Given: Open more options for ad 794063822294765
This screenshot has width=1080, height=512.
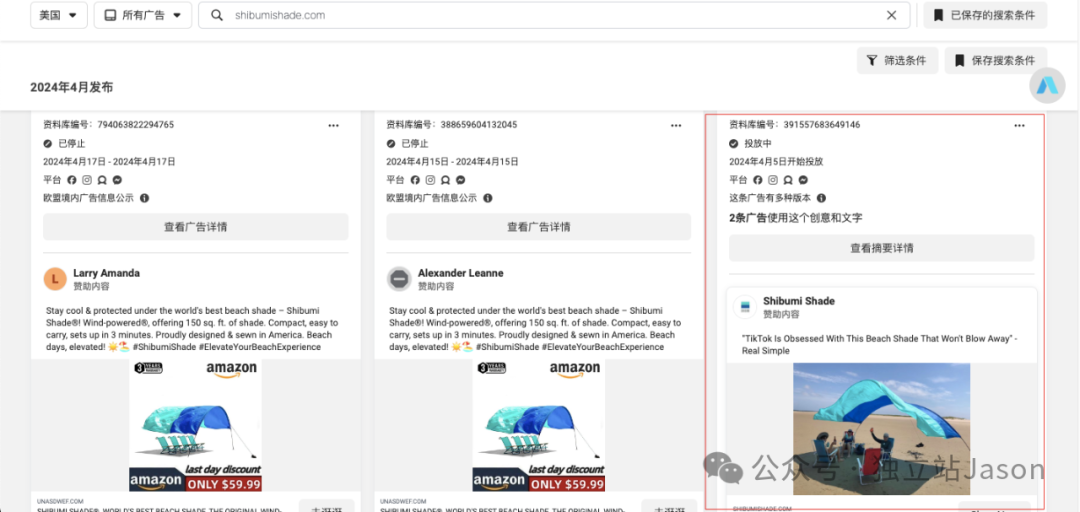Looking at the screenshot, I should point(333,125).
